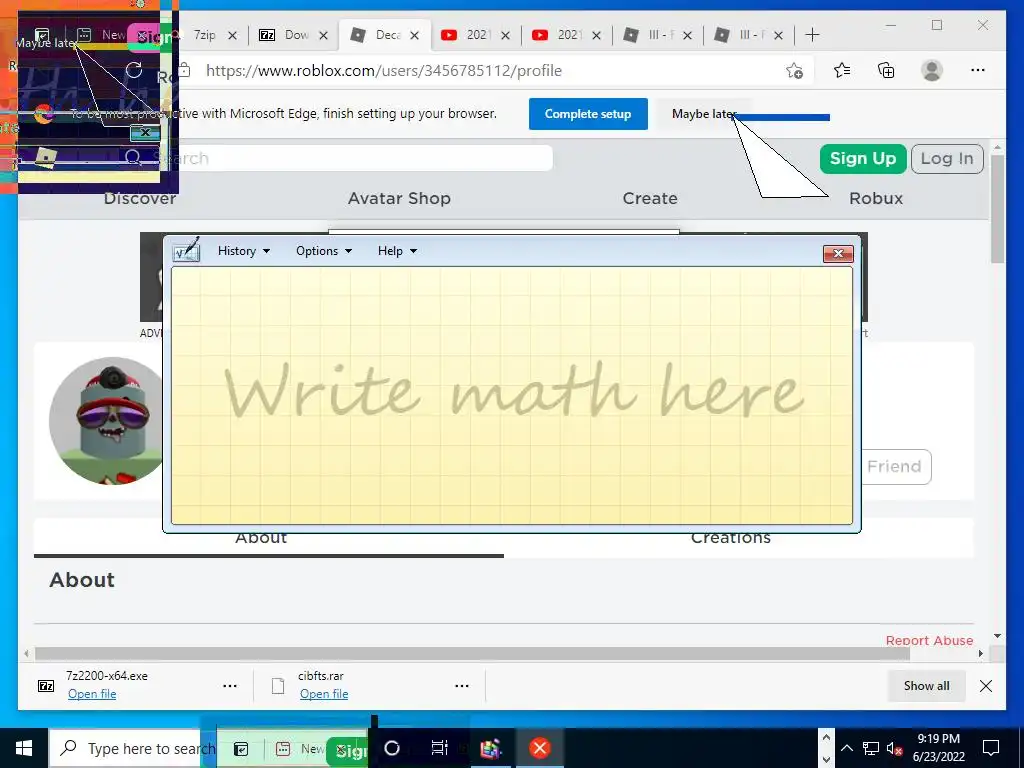Viewport: 1024px width, 768px height.
Task: Click the Report Abuse link
Action: (x=929, y=641)
